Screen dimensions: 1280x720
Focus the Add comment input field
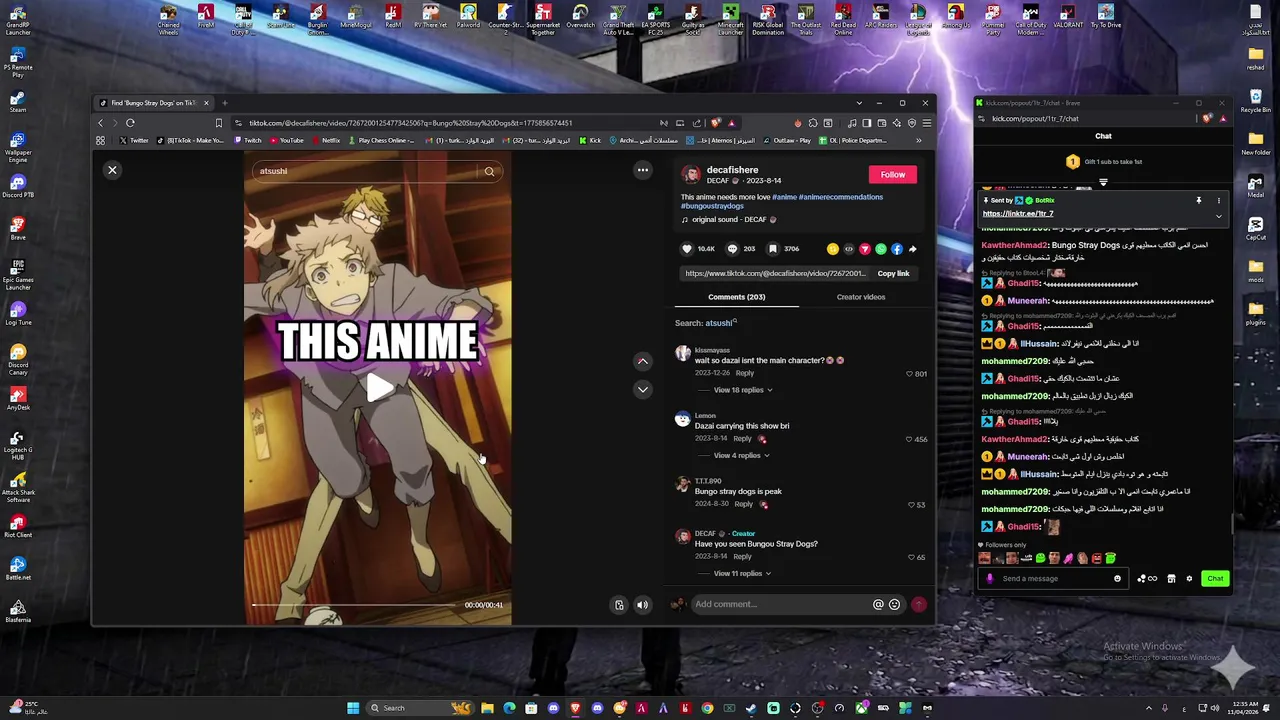781,604
